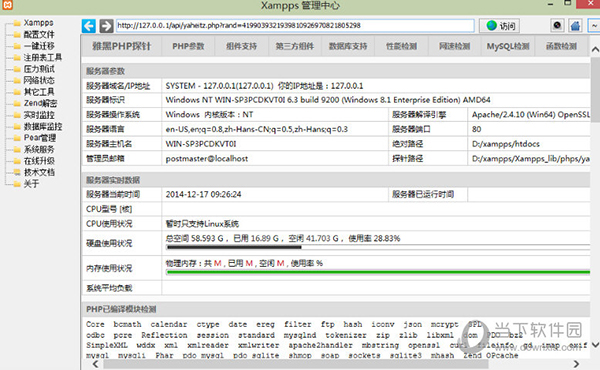600x370 pixels.
Task: Switch to the 组件支持 tab
Action: (x=241, y=46)
